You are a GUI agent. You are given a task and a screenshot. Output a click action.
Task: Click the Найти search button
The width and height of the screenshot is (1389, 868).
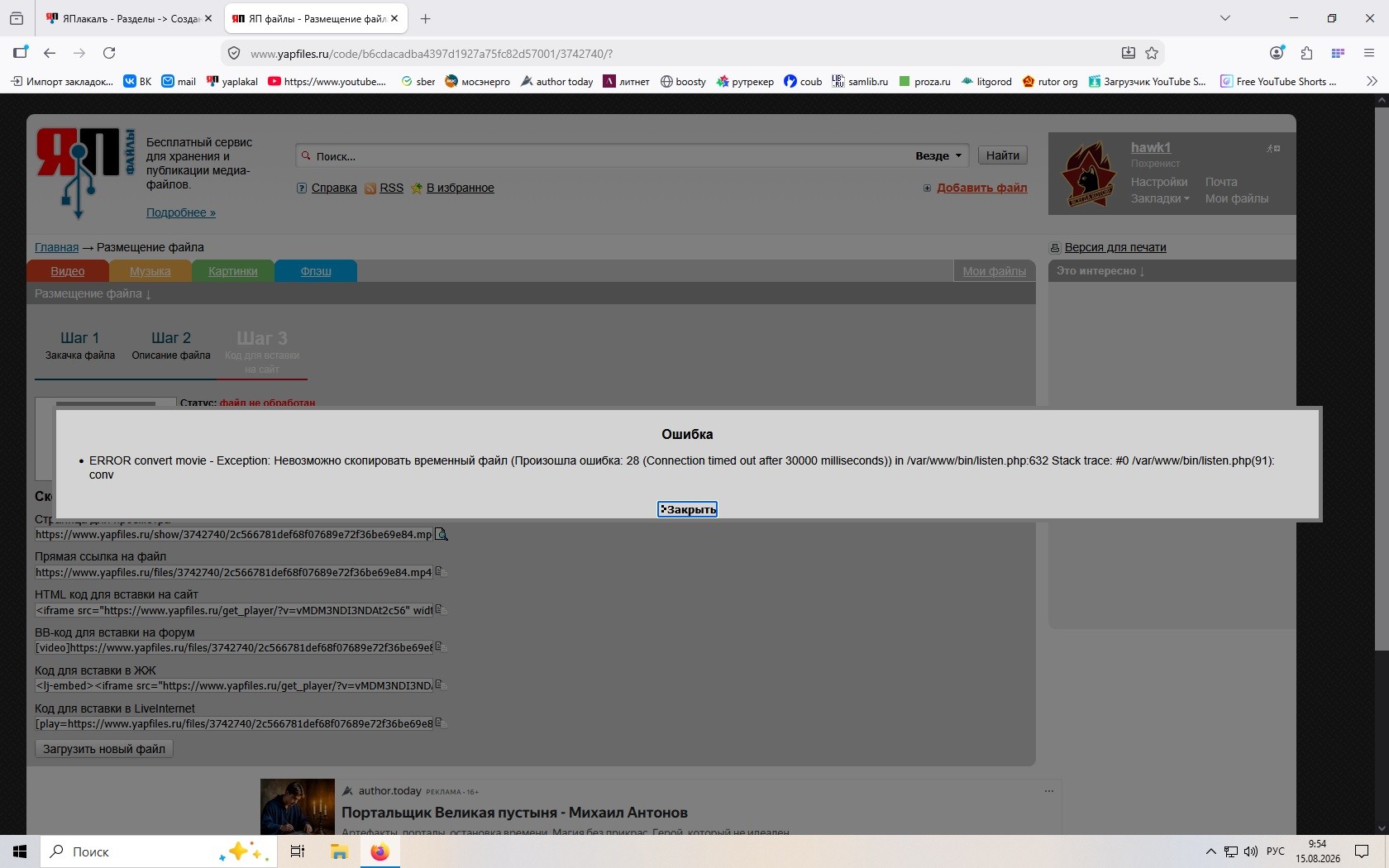(x=1003, y=155)
